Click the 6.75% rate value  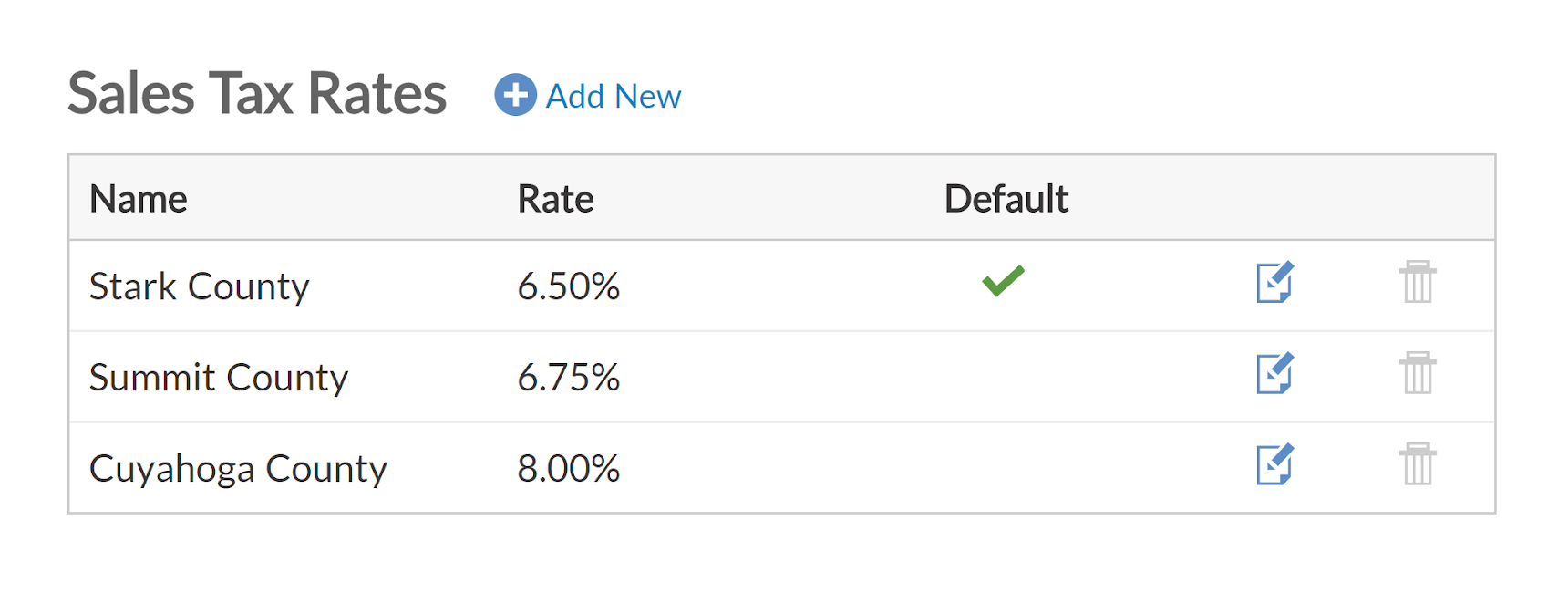click(569, 378)
